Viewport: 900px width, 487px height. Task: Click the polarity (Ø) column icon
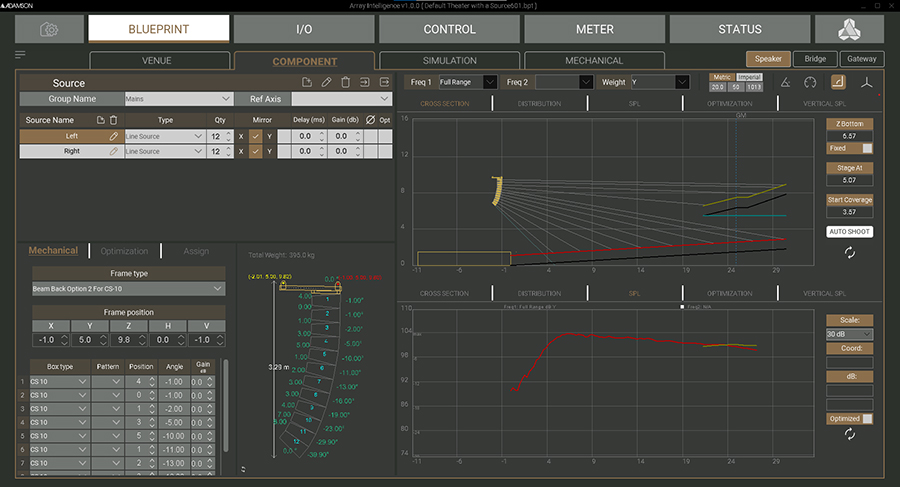pos(370,119)
